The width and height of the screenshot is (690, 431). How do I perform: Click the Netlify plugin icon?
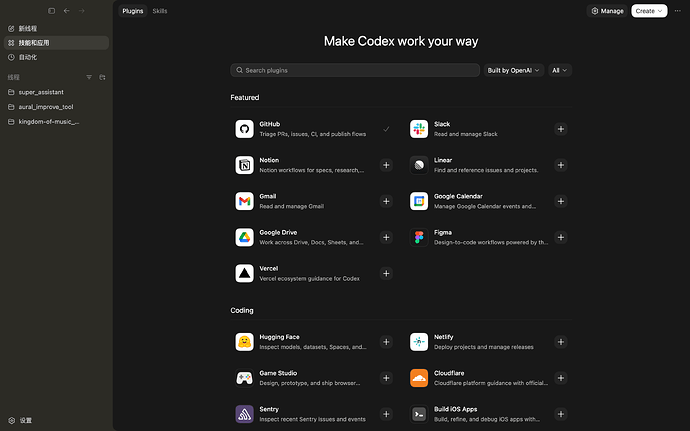[x=419, y=342]
